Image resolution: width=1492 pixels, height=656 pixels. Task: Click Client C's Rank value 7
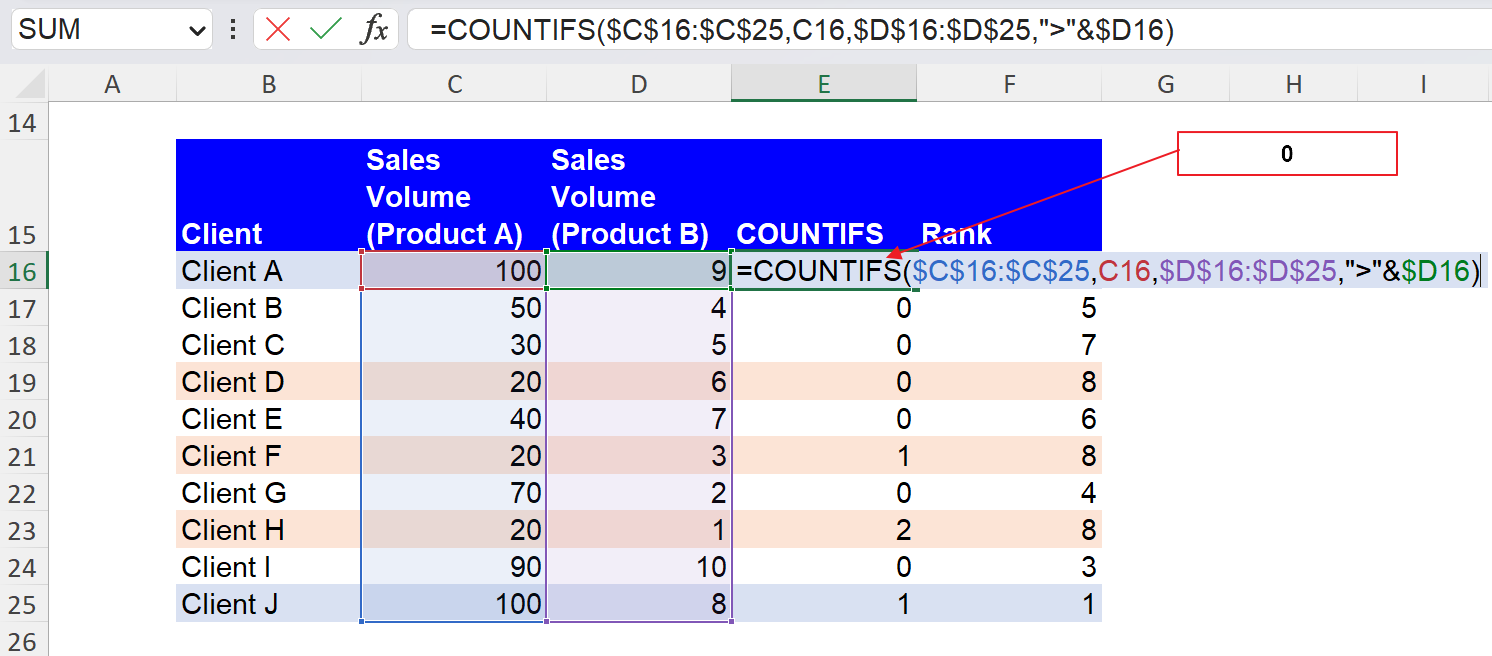pos(1009,345)
